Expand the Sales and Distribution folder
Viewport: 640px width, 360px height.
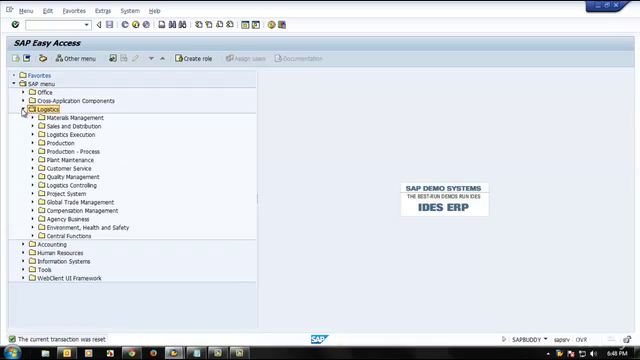pyautogui.click(x=33, y=126)
